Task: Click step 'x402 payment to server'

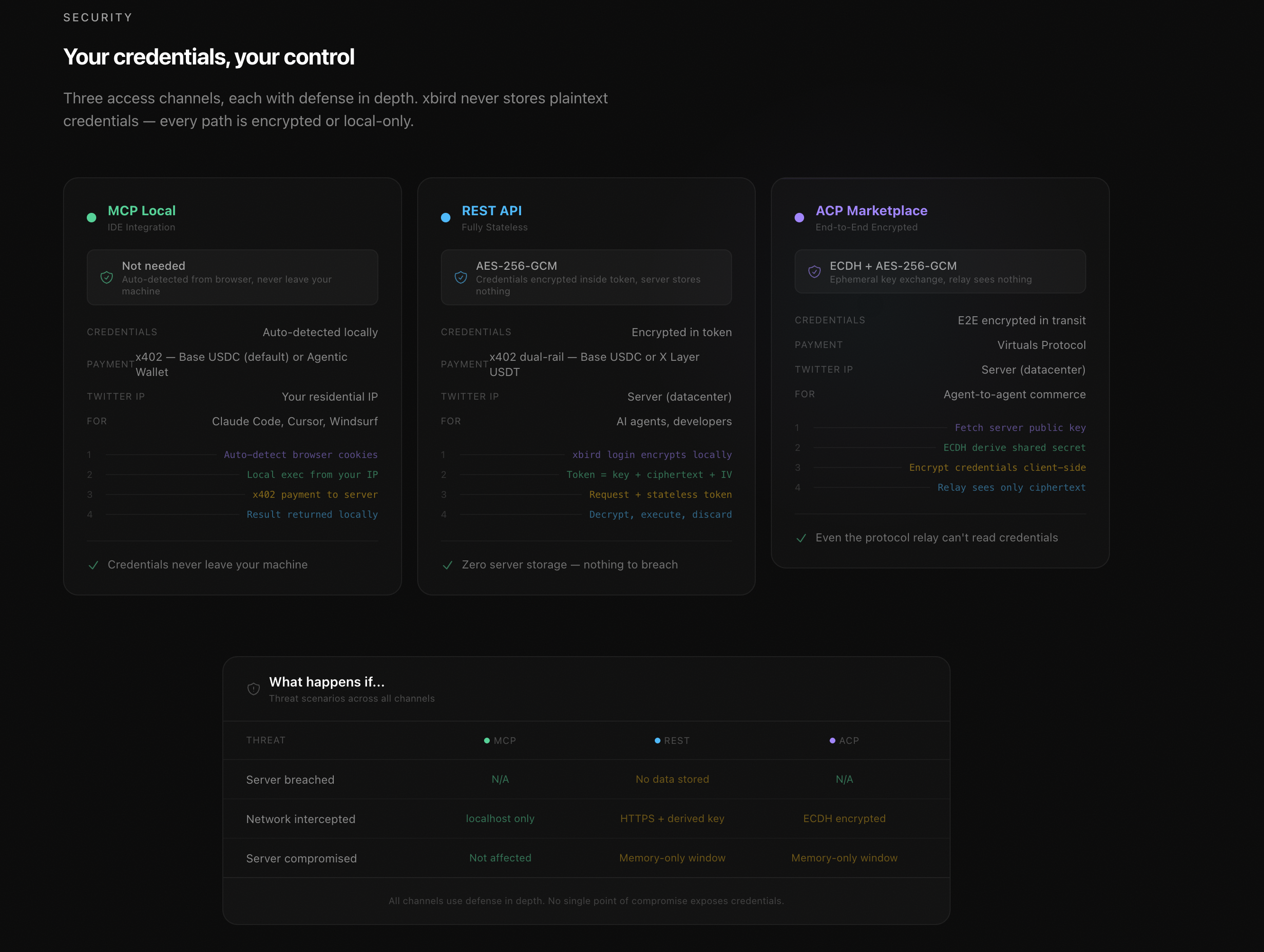Action: point(315,495)
